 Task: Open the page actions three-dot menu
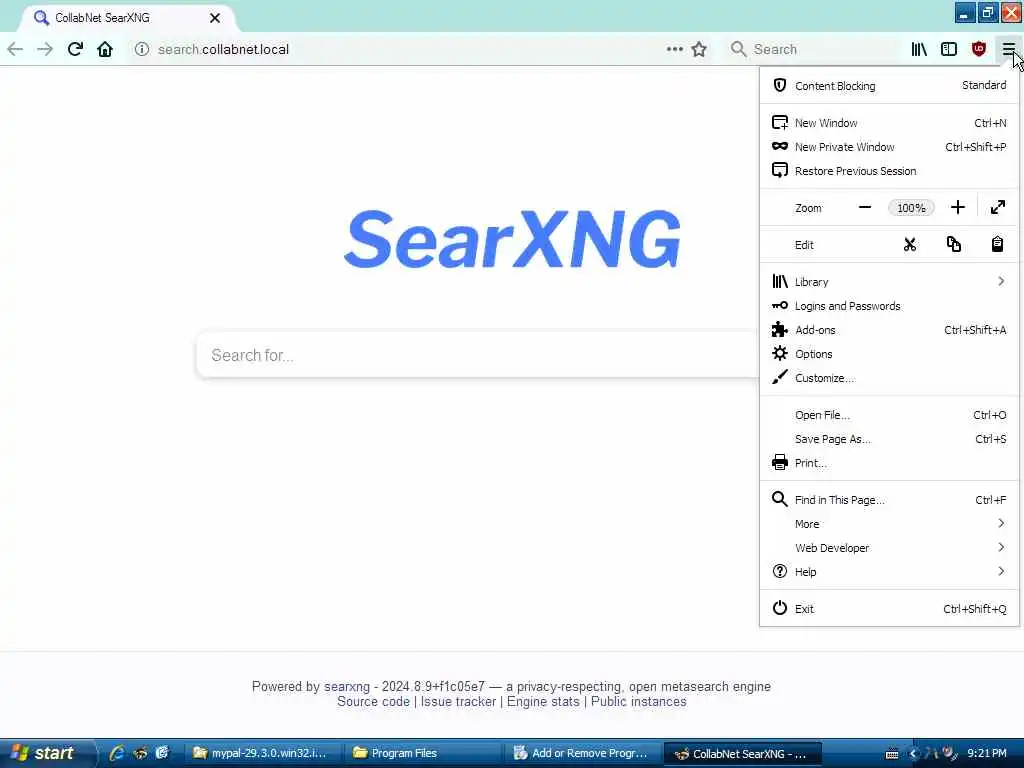click(x=675, y=49)
